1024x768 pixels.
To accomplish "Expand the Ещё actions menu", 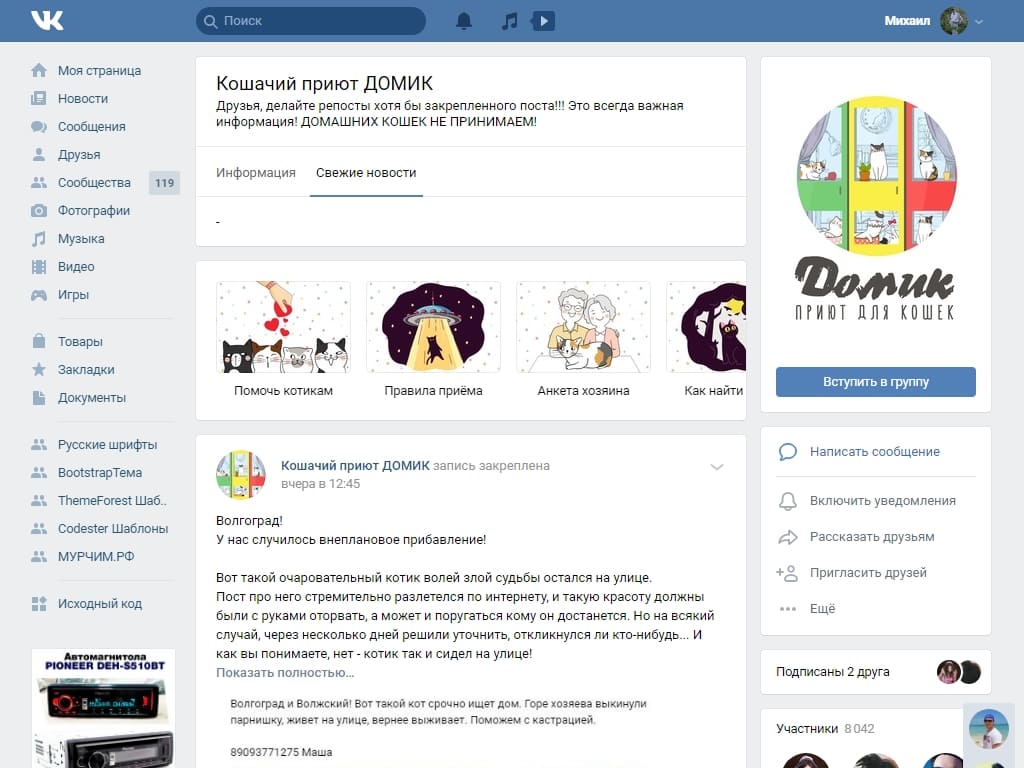I will click(x=822, y=609).
